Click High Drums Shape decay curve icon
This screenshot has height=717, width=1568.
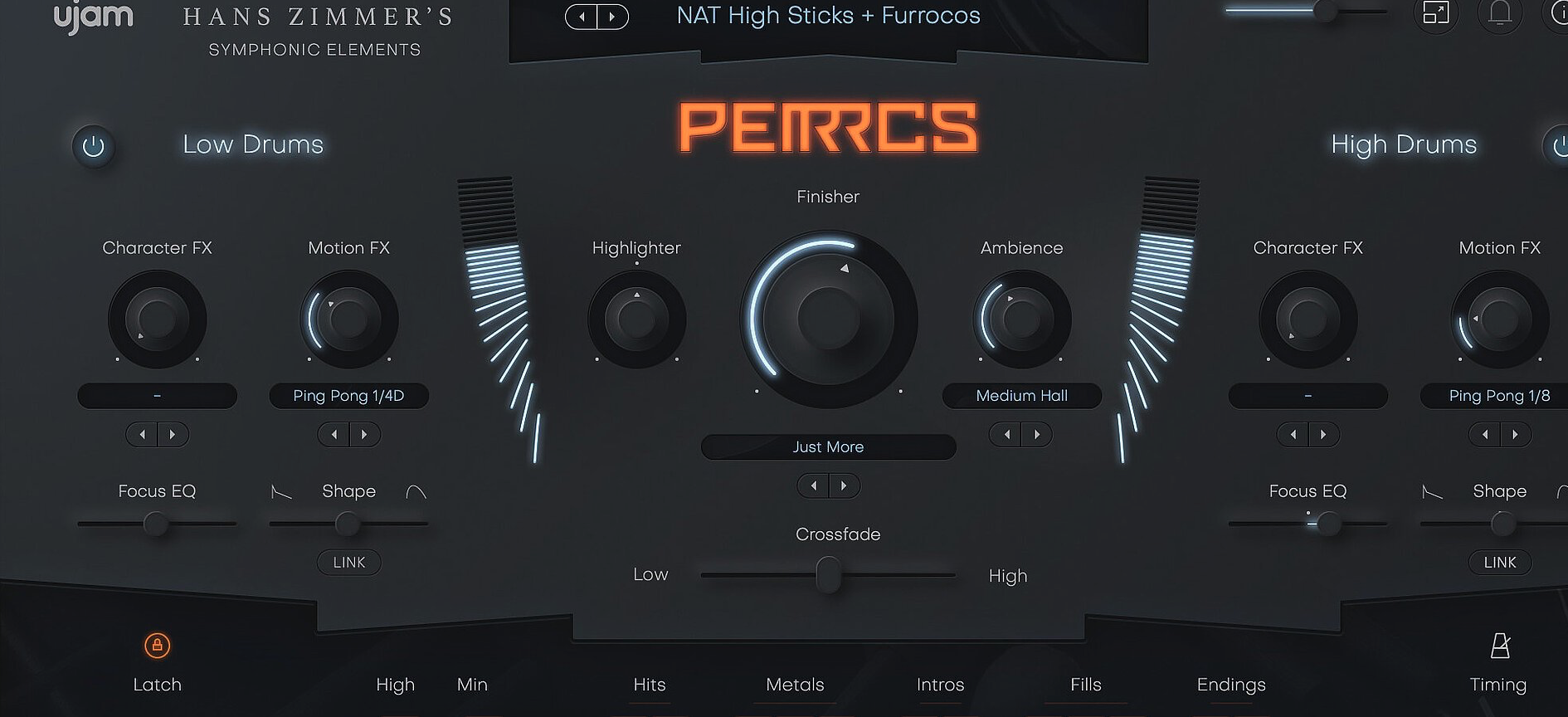point(1433,492)
